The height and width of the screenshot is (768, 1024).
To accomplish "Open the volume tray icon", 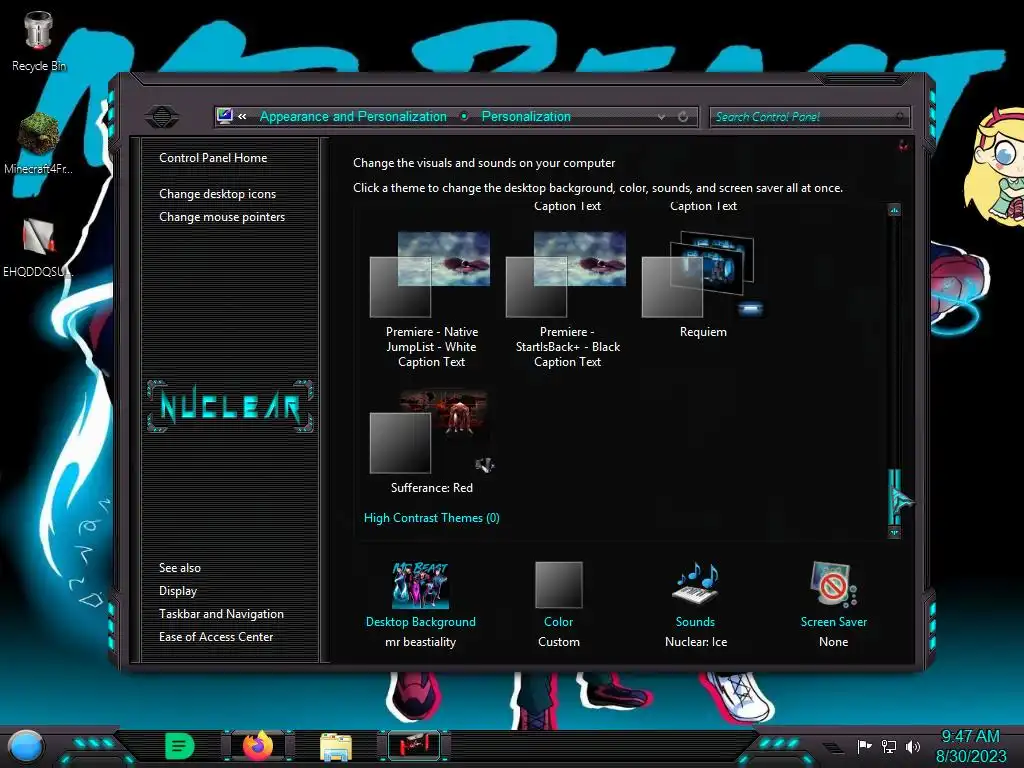I will [x=913, y=746].
